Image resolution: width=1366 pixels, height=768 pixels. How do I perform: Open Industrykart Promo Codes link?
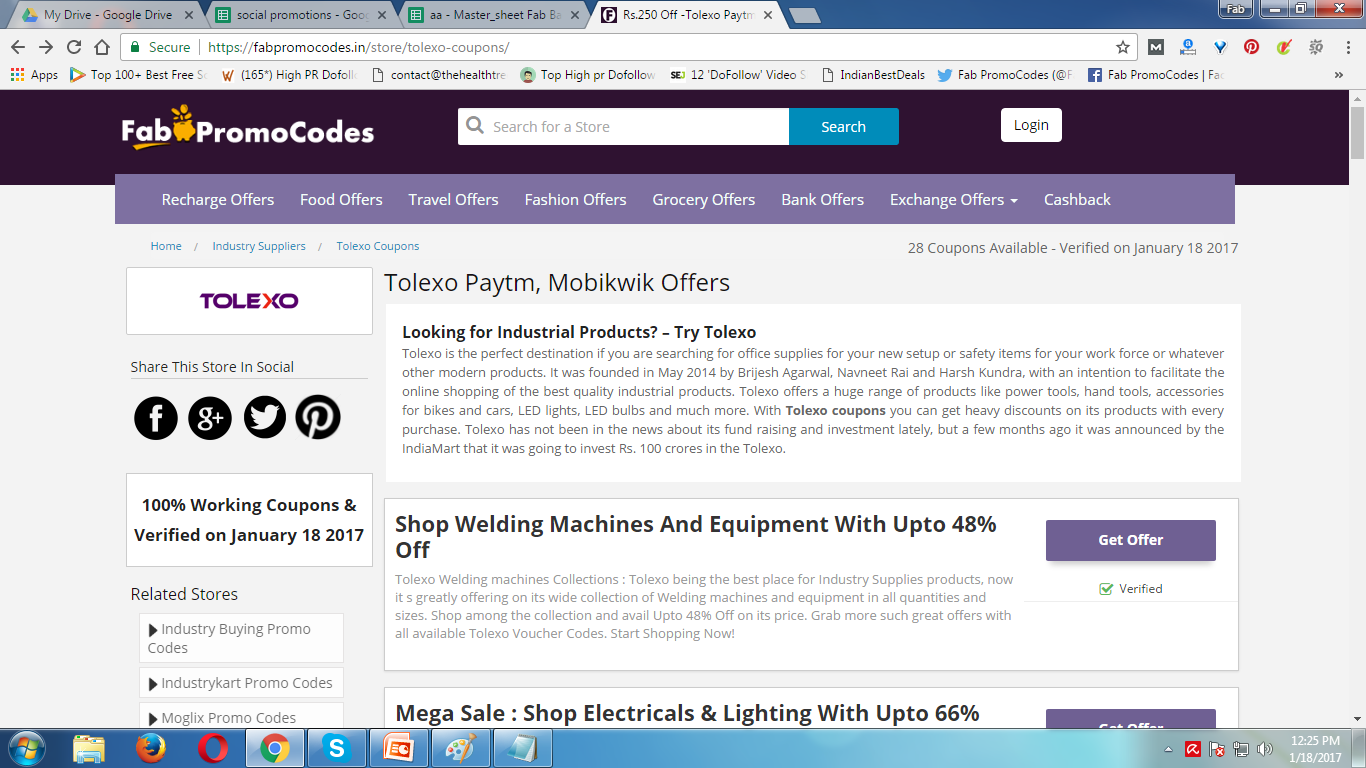241,683
